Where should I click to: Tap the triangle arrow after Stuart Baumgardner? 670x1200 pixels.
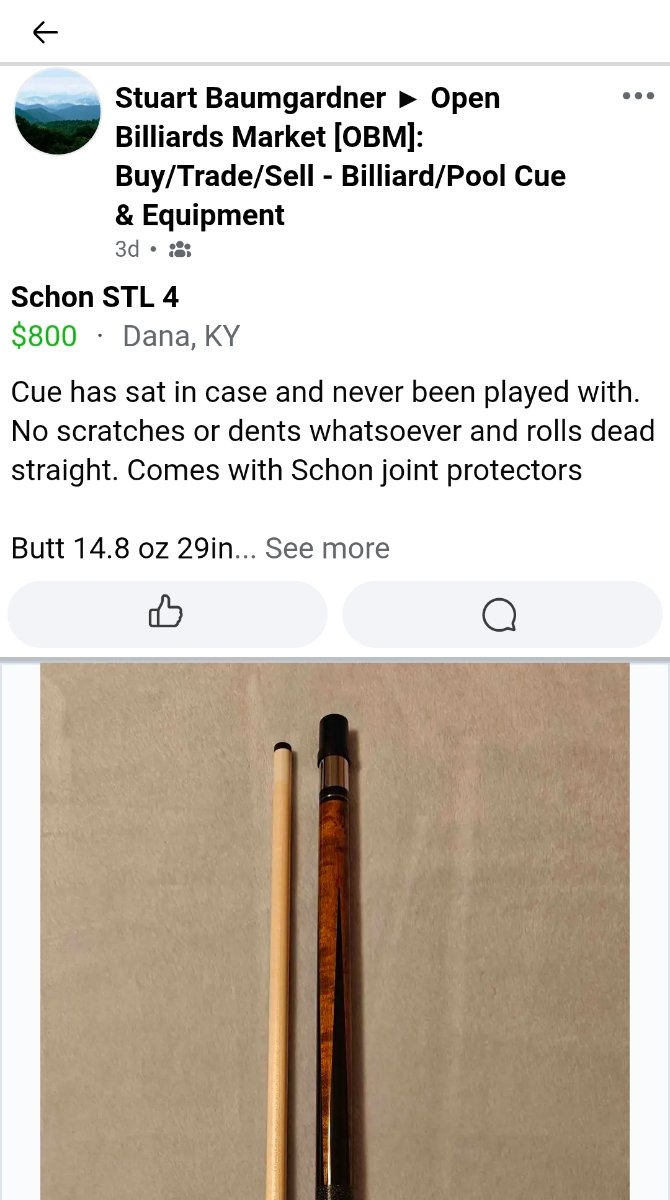pyautogui.click(x=408, y=99)
